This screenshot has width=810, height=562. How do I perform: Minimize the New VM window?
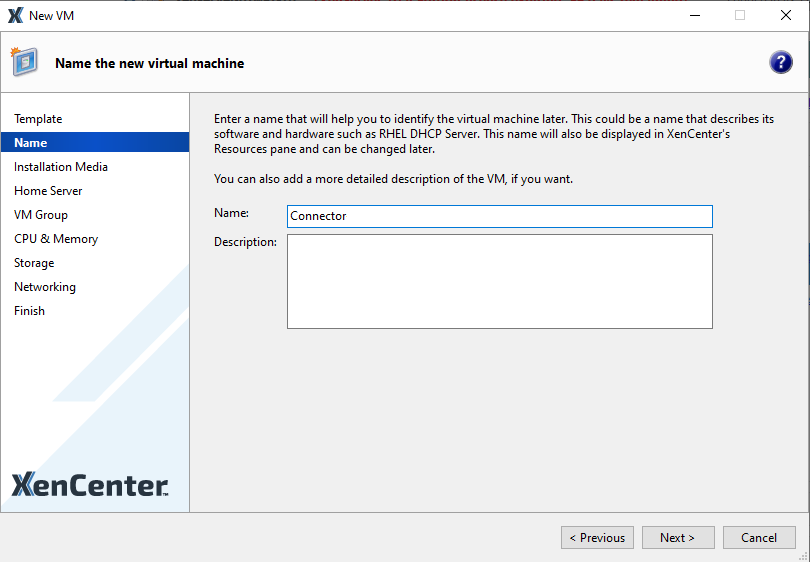coord(695,15)
